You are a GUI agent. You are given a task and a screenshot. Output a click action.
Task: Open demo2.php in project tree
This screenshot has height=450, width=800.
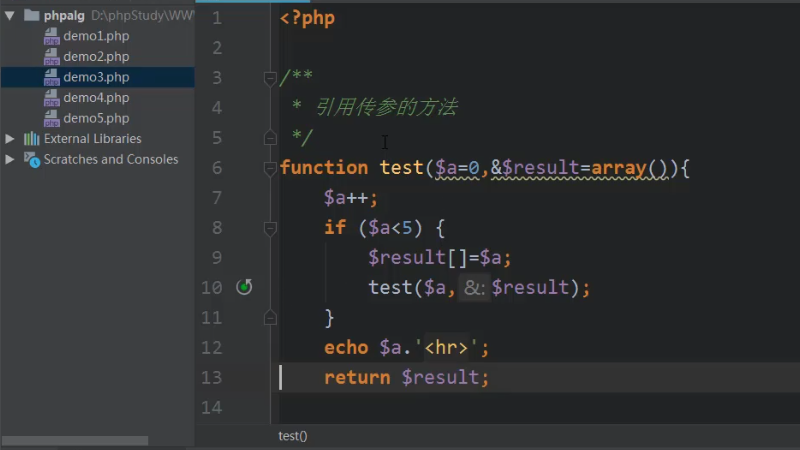(x=96, y=57)
